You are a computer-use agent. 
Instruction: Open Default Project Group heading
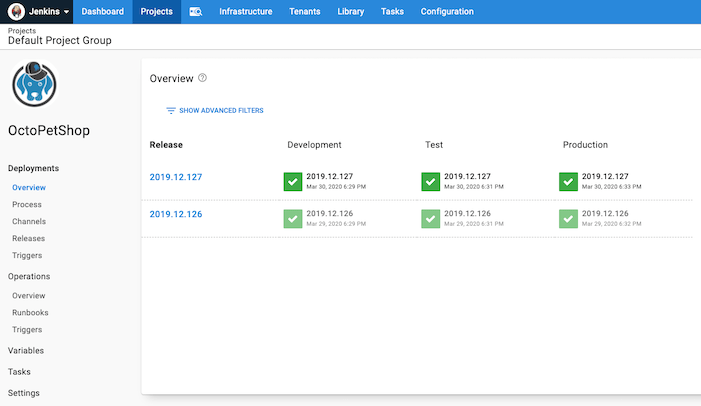(x=59, y=40)
